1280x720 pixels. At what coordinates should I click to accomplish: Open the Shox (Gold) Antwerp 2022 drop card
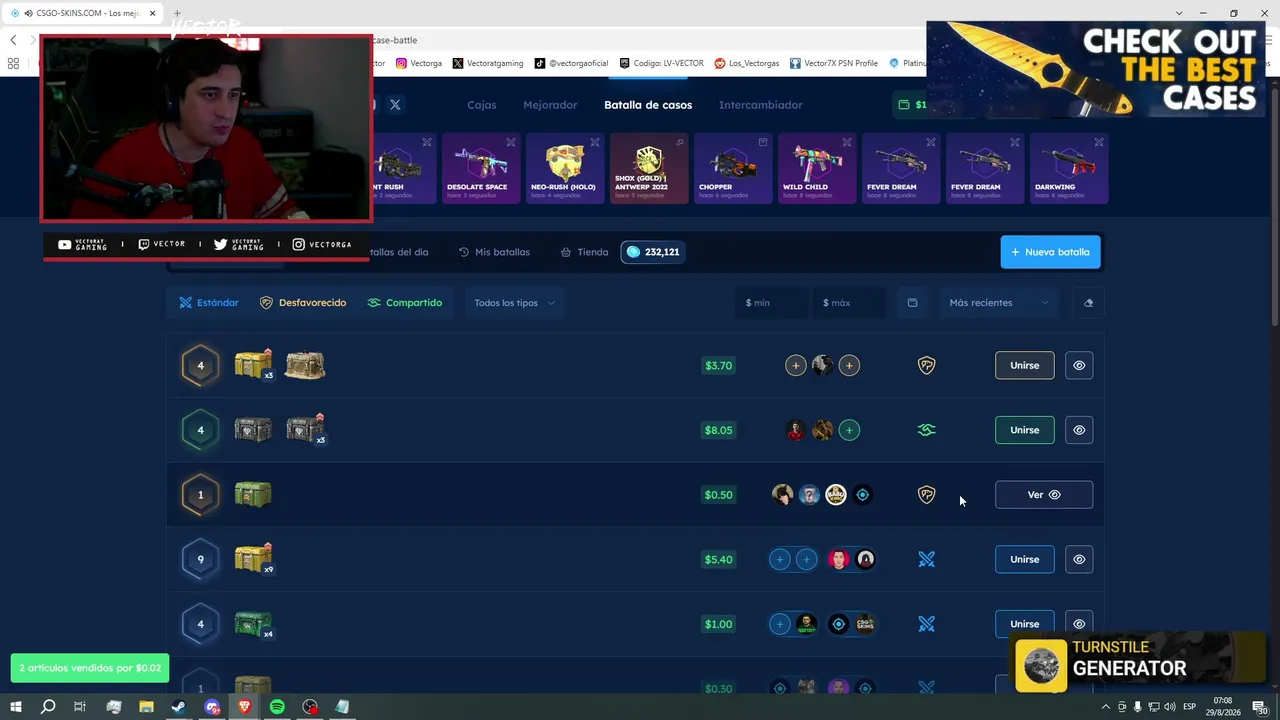pos(649,168)
